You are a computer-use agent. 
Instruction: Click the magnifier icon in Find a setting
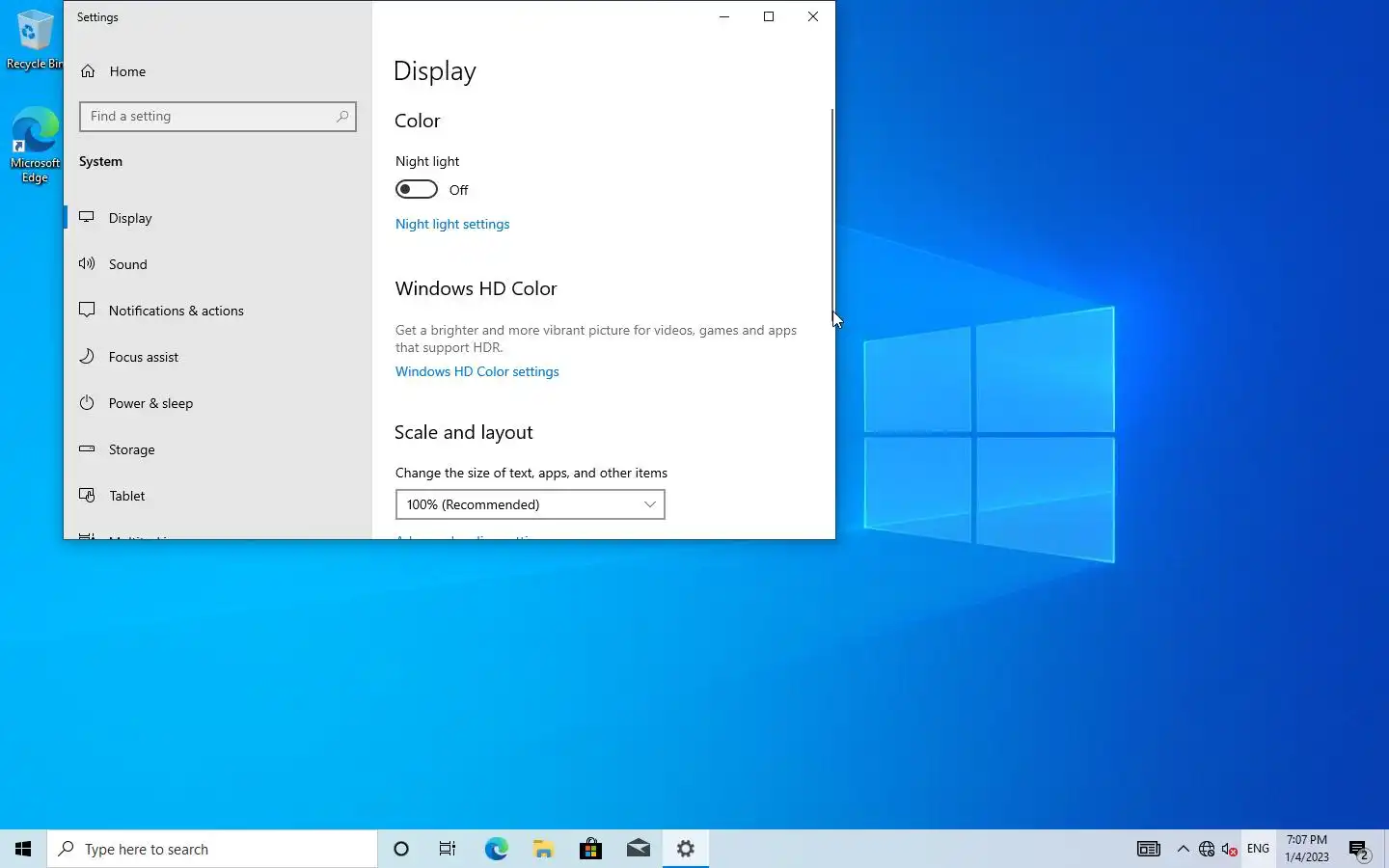(x=342, y=117)
